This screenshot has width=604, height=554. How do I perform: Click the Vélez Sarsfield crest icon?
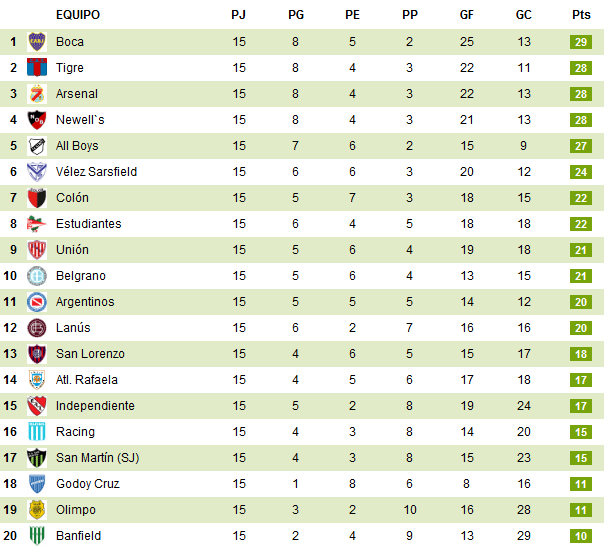[37, 172]
